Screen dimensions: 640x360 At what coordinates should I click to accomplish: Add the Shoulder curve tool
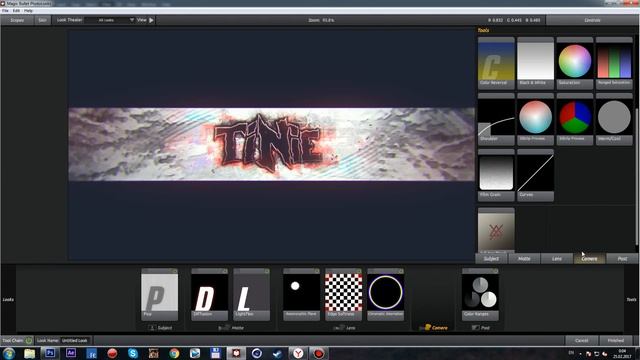click(x=496, y=119)
